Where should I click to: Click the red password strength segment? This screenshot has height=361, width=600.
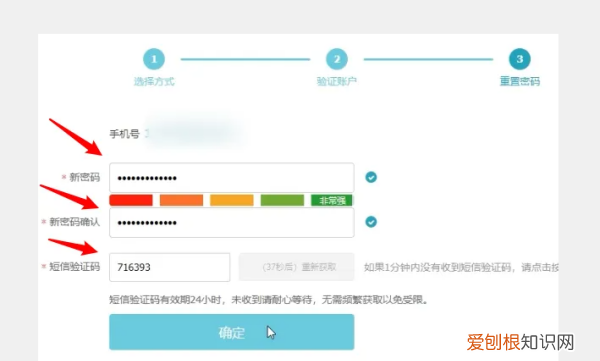click(x=131, y=200)
